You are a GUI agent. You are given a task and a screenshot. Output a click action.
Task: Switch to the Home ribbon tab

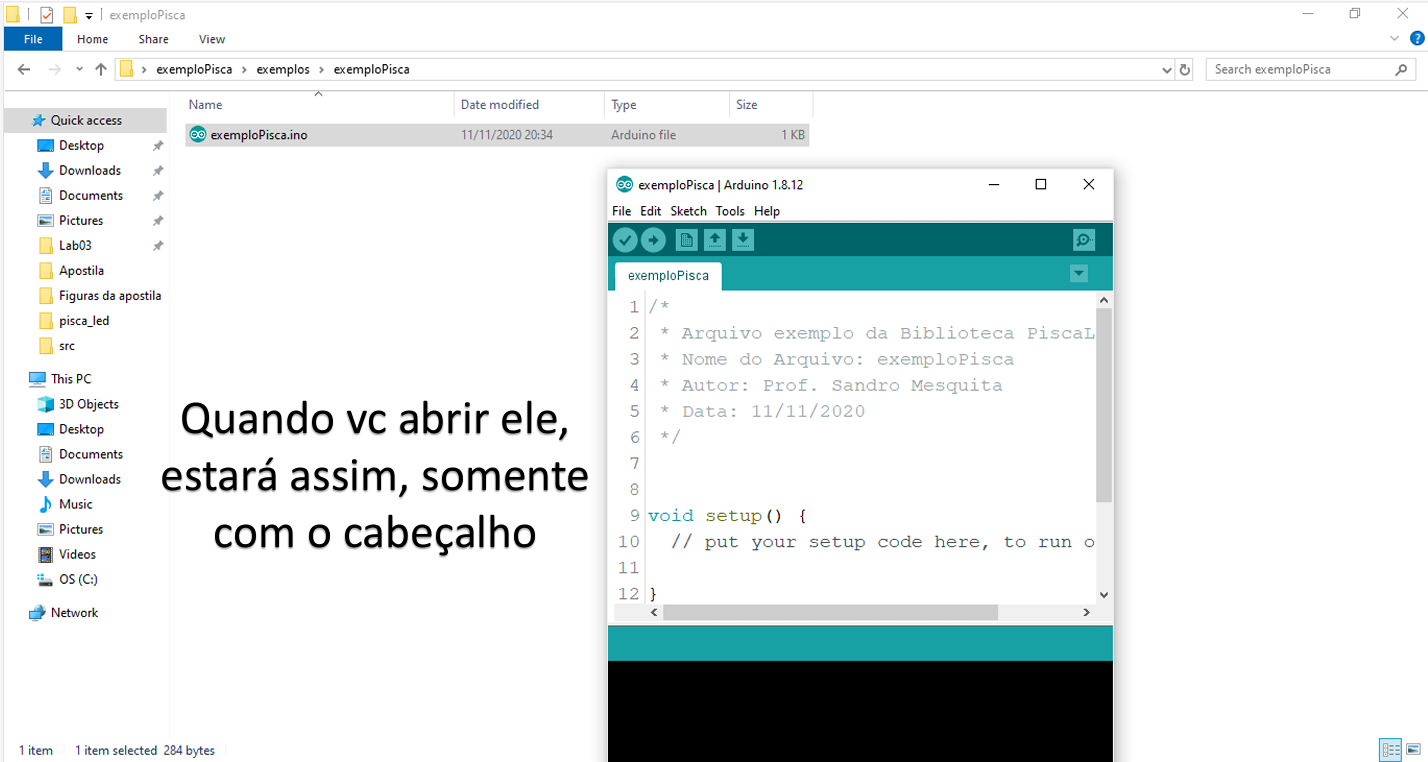[92, 39]
